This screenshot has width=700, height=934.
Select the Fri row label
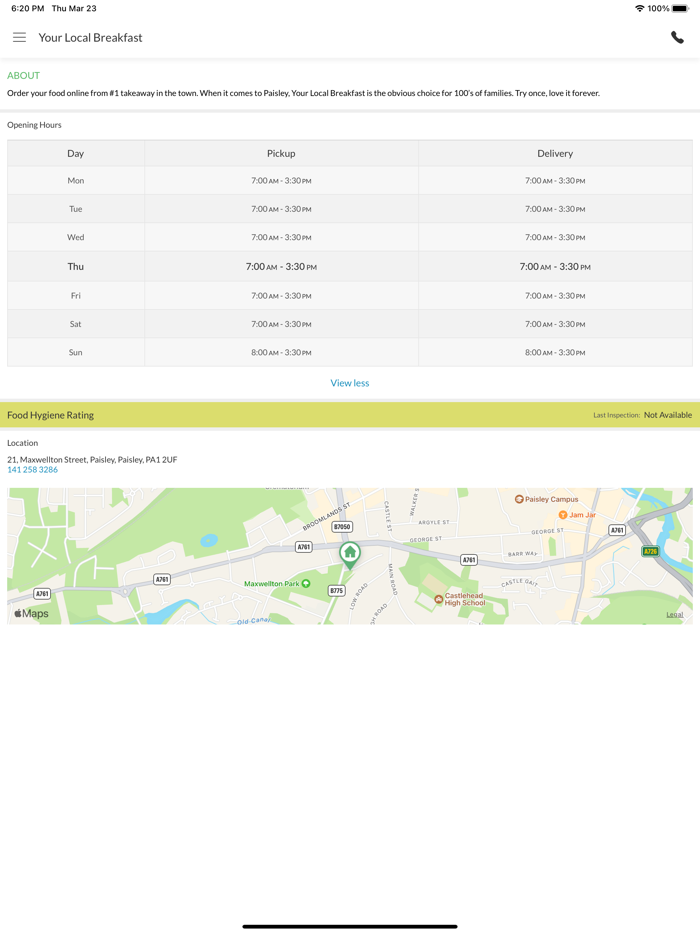click(x=76, y=295)
